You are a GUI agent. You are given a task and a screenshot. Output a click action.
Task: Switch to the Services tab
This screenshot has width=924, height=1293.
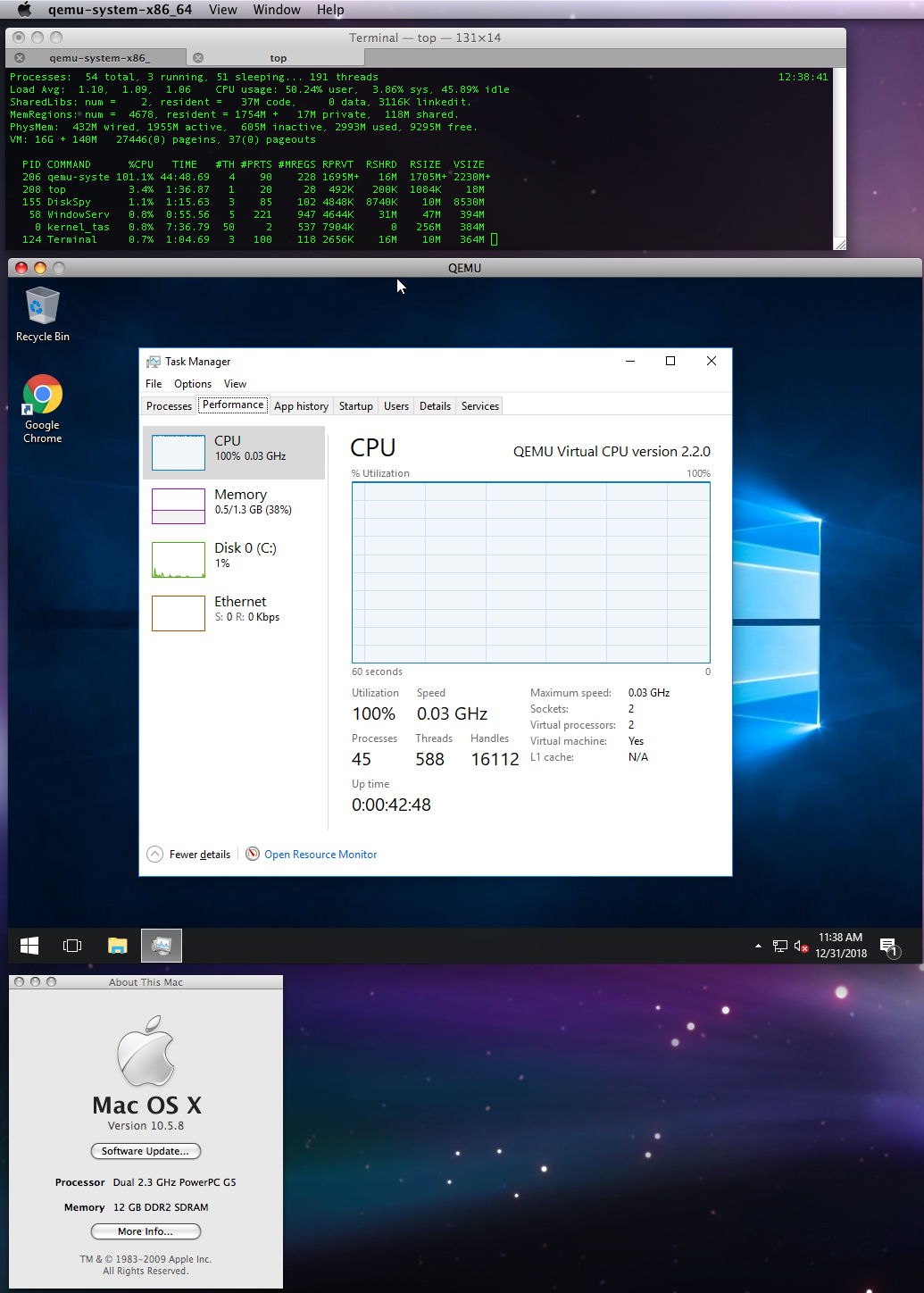click(480, 406)
